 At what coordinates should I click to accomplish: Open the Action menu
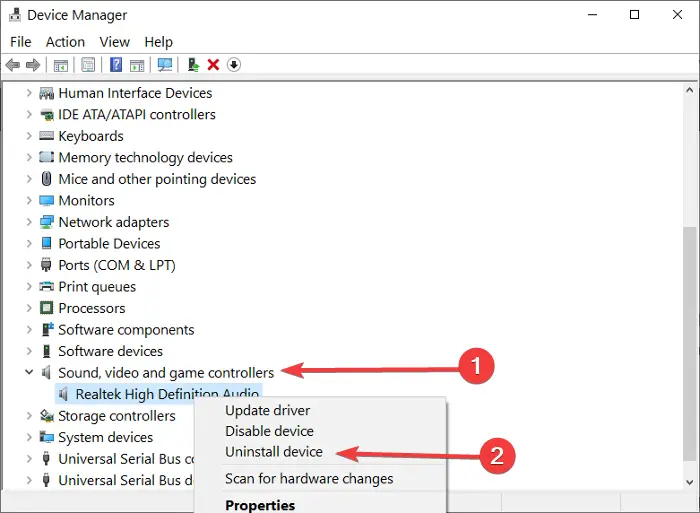coord(65,42)
